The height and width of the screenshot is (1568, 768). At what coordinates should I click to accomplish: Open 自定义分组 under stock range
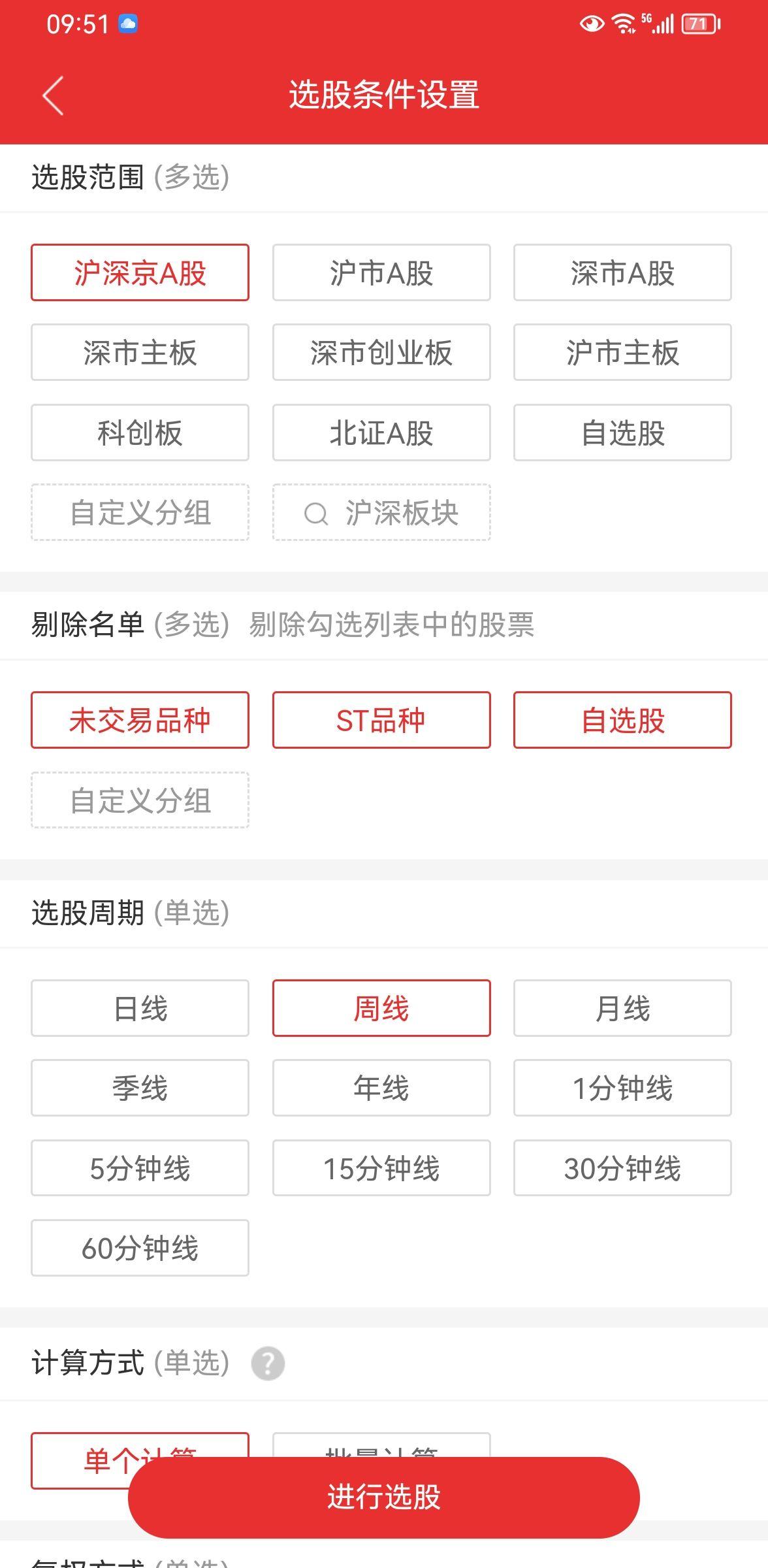[x=140, y=513]
